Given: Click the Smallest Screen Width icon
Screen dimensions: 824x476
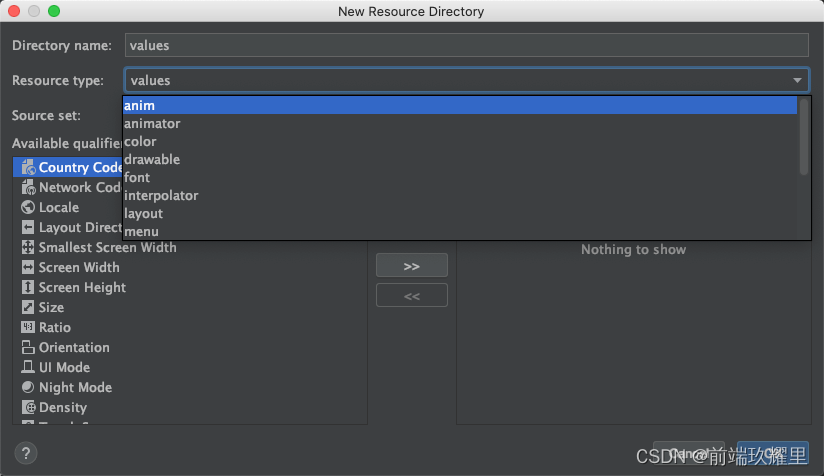Looking at the screenshot, I should 28,247.
